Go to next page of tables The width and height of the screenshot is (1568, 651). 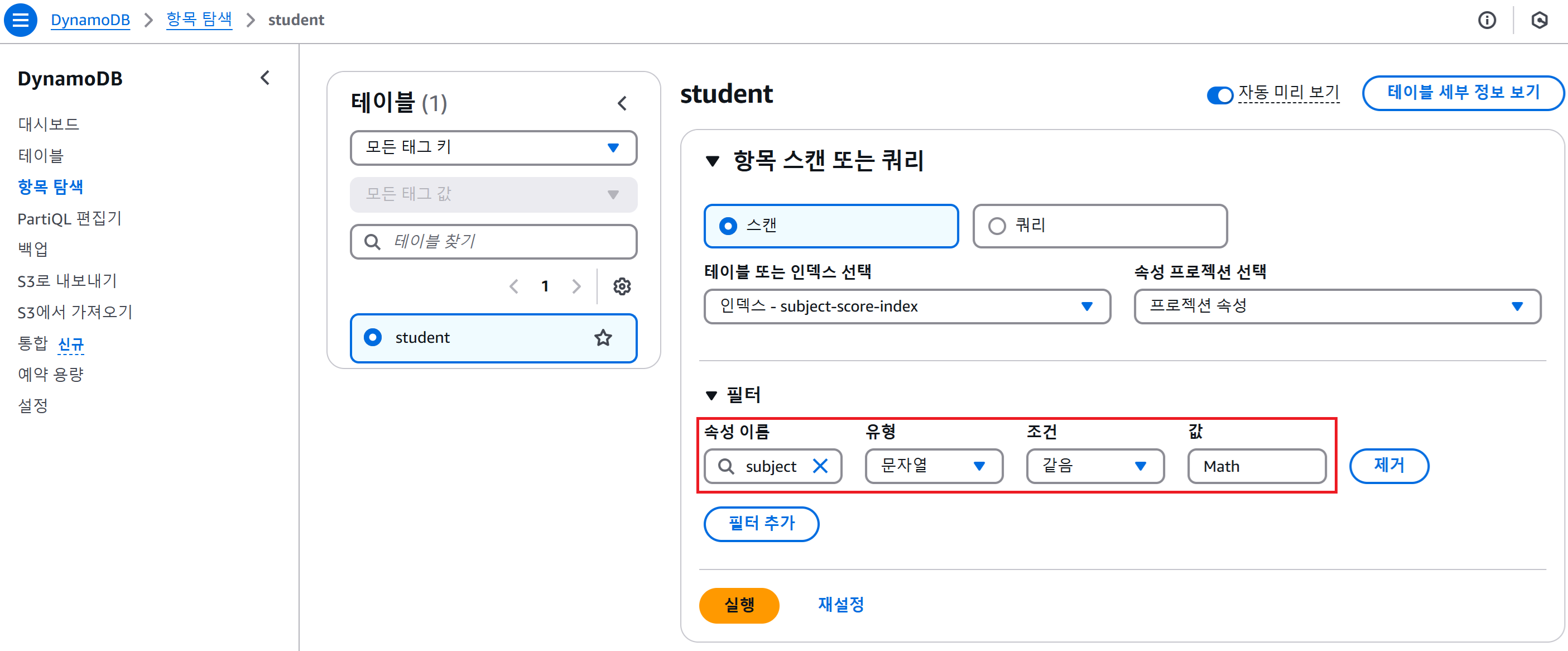coord(576,286)
